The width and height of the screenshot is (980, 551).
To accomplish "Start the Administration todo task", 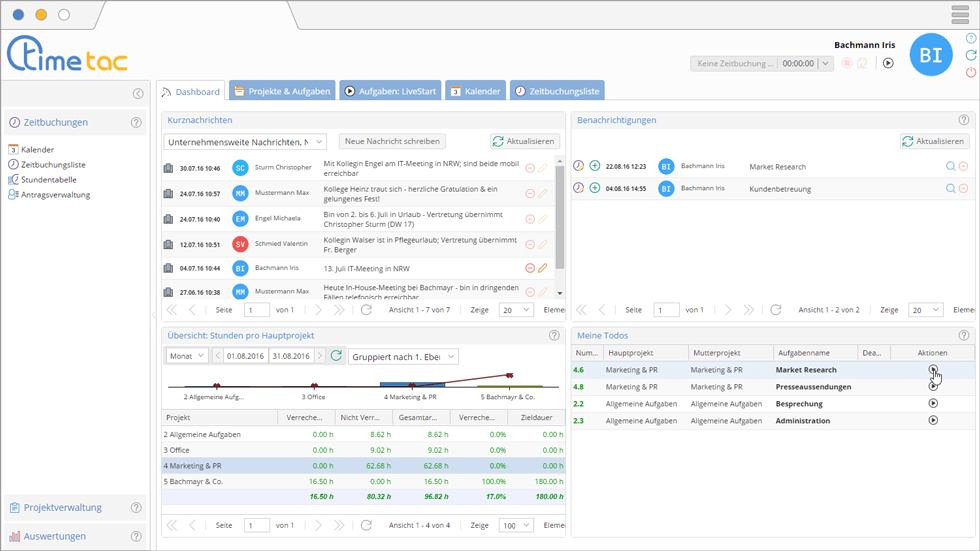I will tap(932, 421).
